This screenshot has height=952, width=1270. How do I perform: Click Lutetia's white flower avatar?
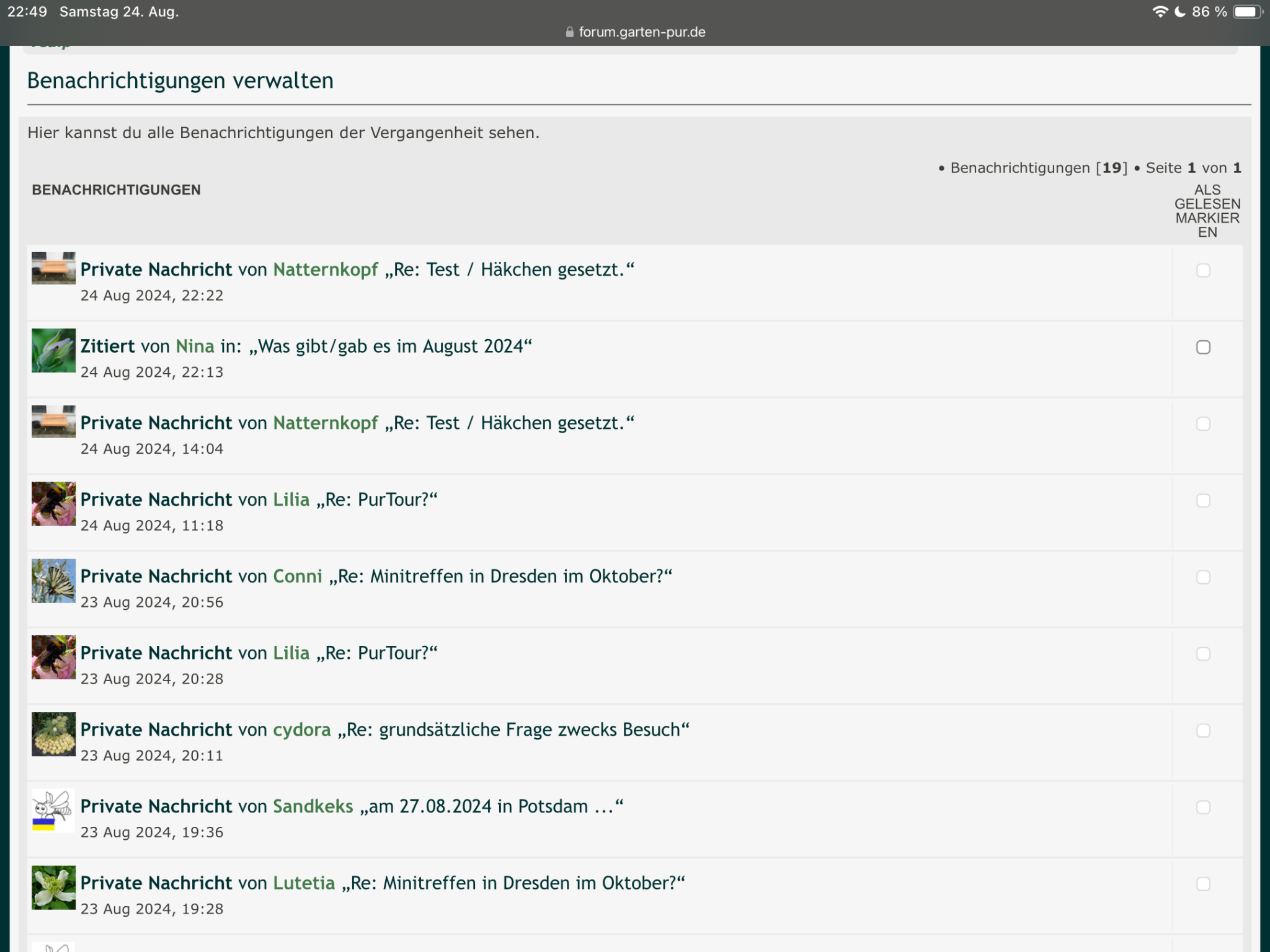click(x=53, y=887)
